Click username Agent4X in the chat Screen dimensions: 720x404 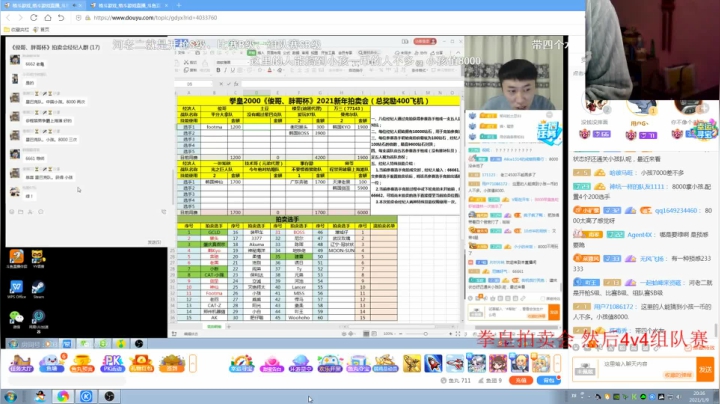(x=640, y=235)
